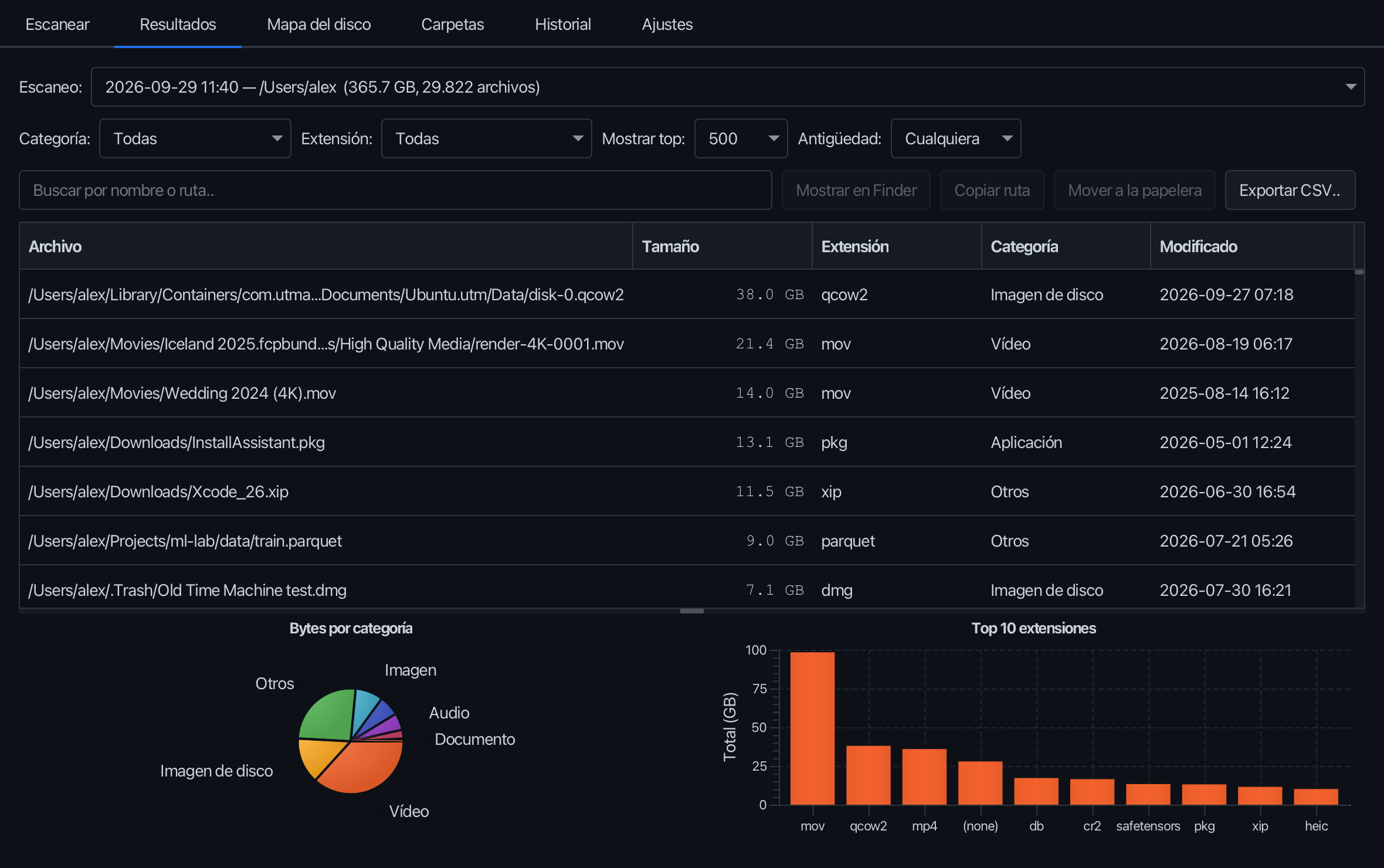This screenshot has height=868, width=1384.
Task: Click the Vídeo slice of the pie chart
Action: coord(364,768)
